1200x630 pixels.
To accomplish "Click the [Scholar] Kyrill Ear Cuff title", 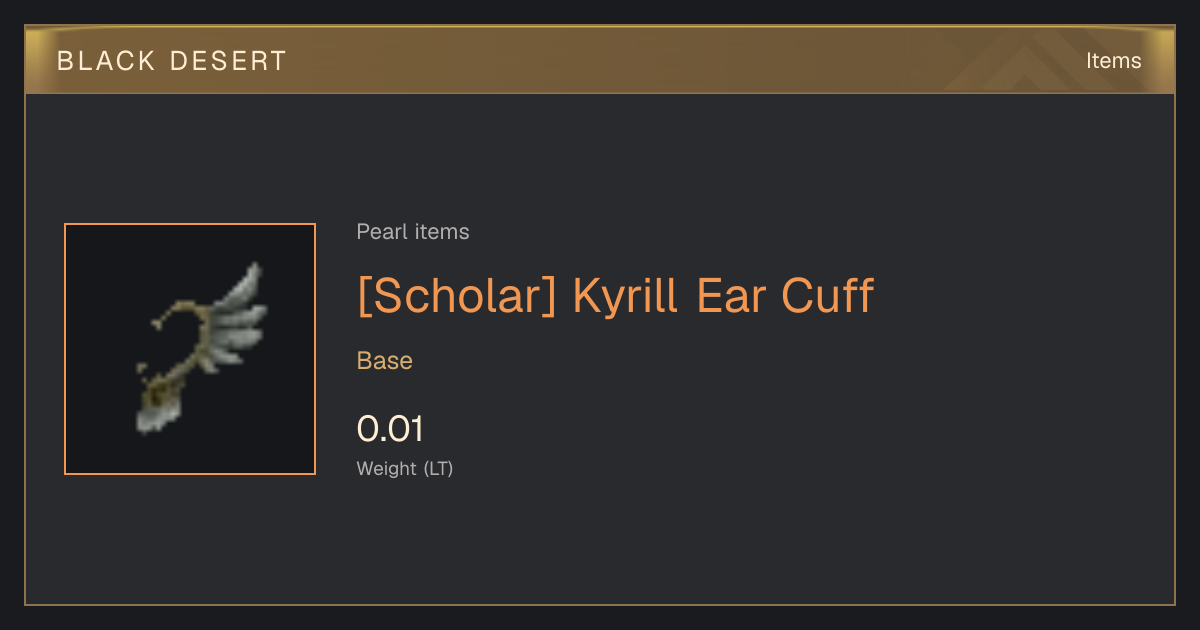I will point(615,295).
